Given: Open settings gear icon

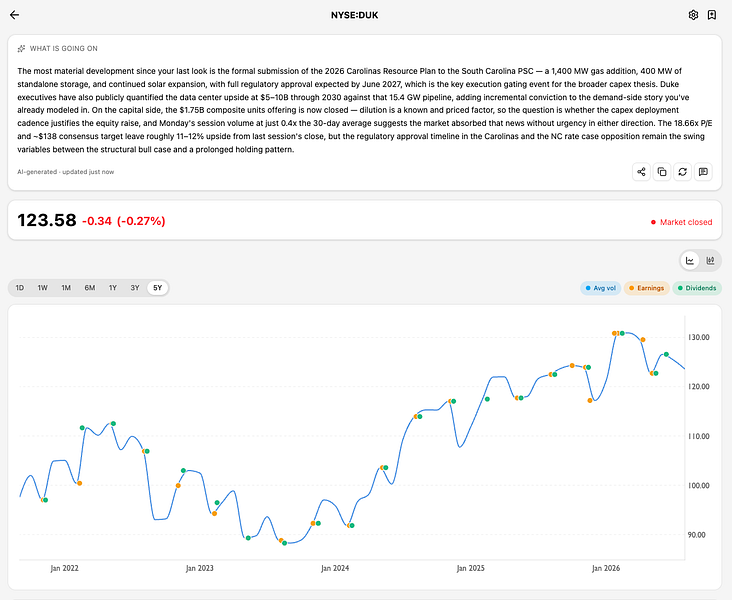Looking at the screenshot, I should (693, 15).
